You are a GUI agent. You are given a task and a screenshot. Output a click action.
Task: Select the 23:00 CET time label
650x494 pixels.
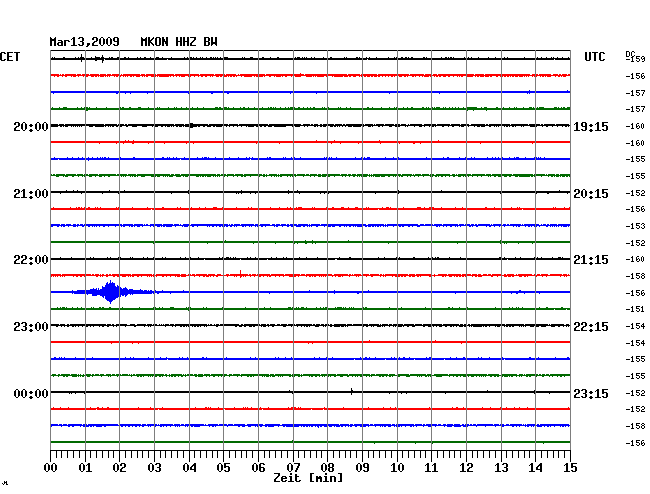coord(31,327)
